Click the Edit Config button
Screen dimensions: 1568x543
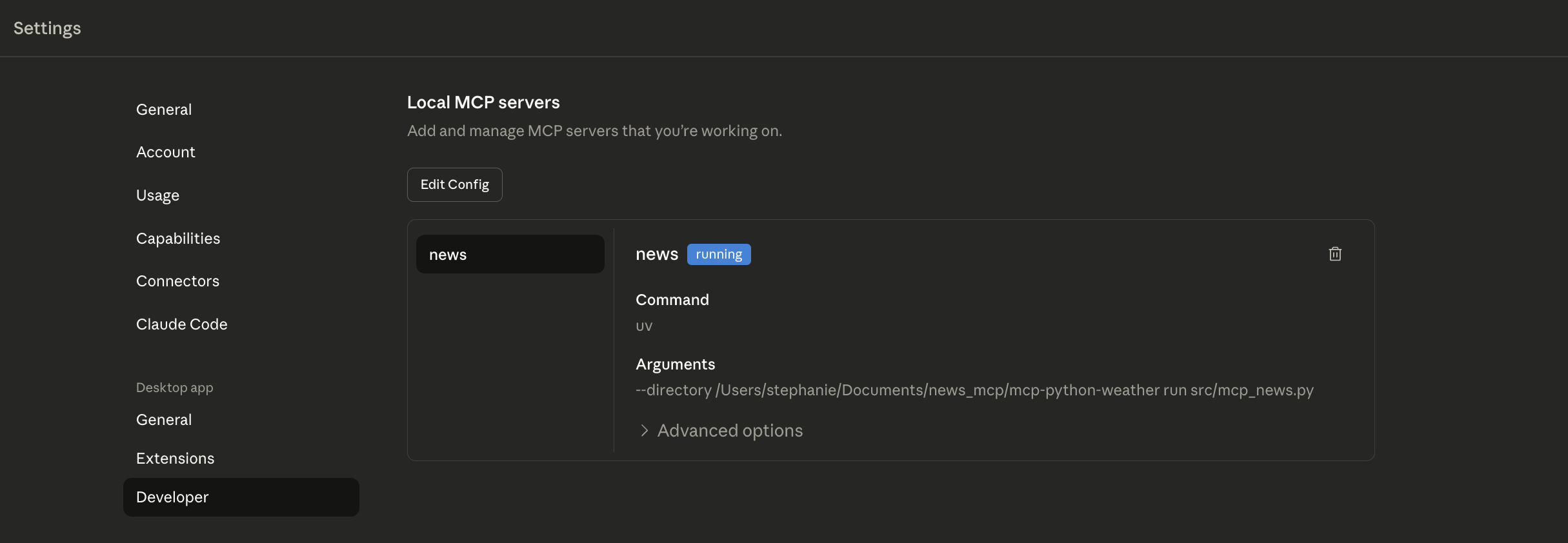coord(454,185)
